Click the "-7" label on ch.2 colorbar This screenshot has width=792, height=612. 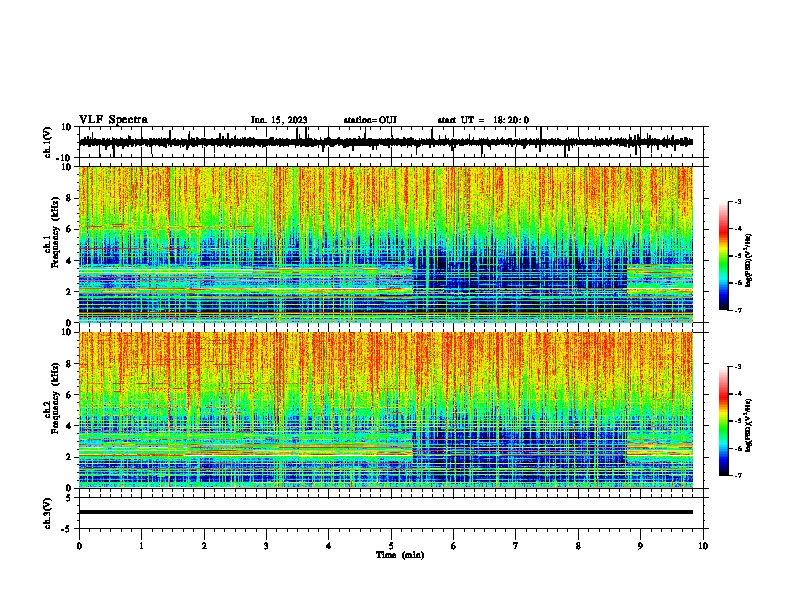pos(738,476)
